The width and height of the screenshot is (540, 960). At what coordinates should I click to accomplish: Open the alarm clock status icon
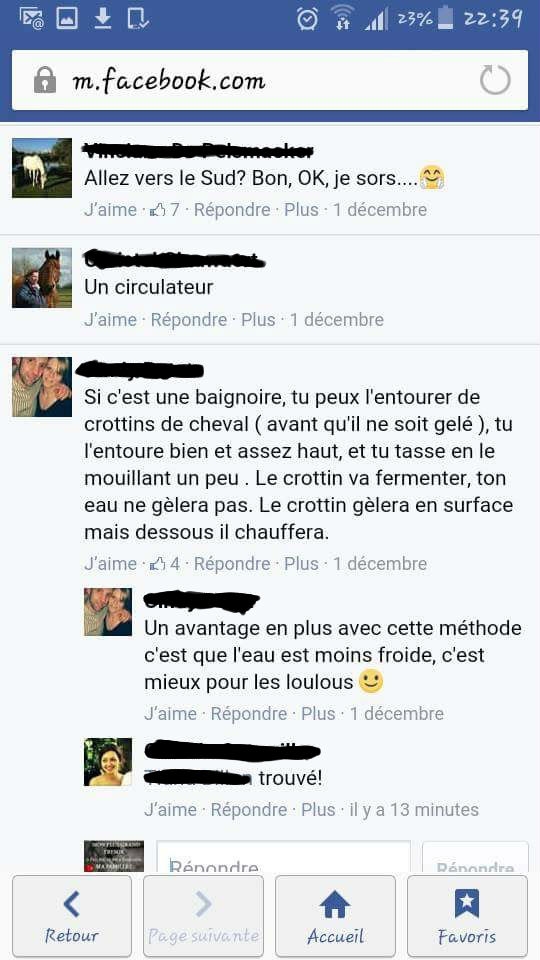click(307, 18)
